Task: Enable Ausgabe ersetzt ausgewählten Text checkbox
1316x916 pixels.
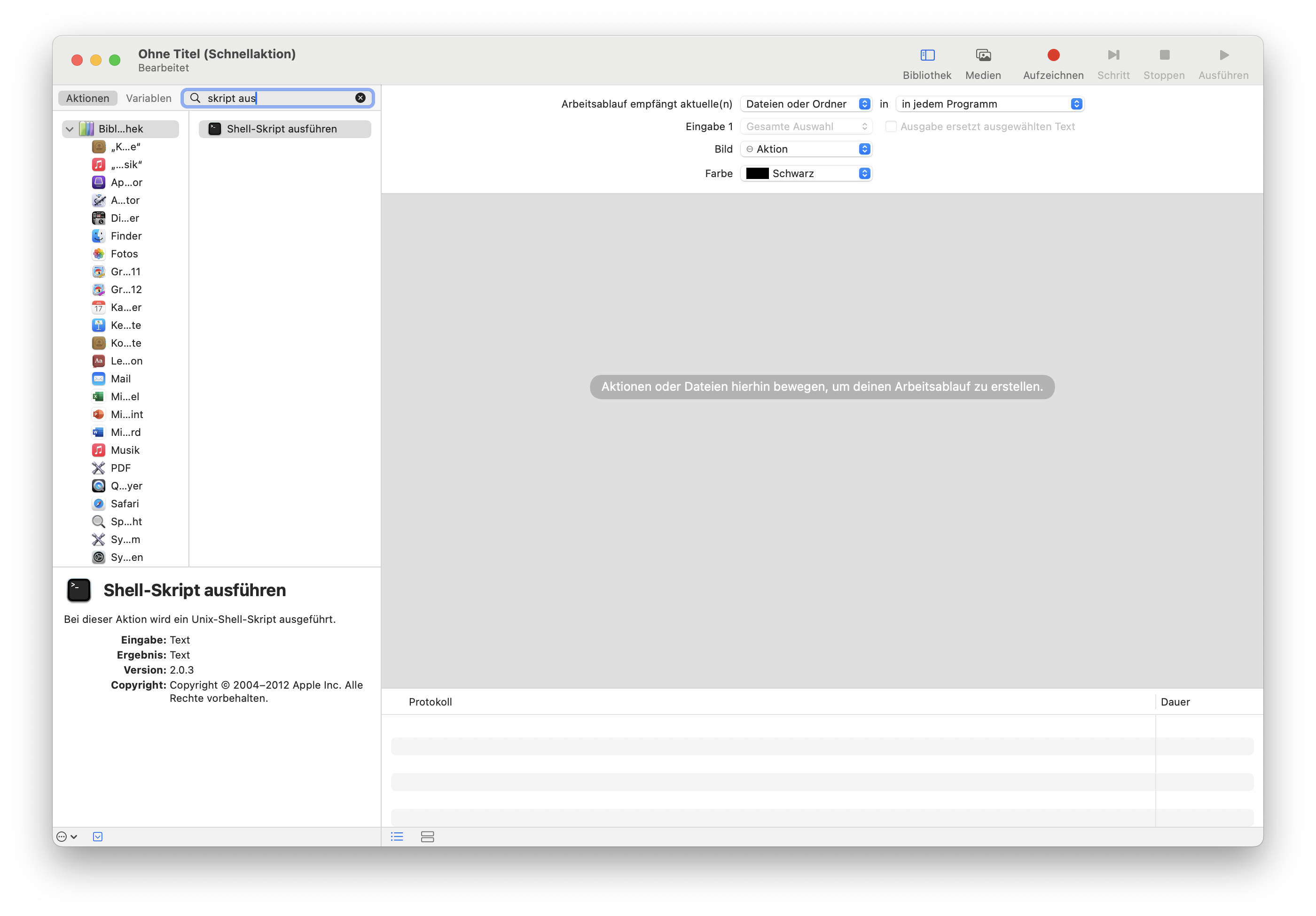Action: pyautogui.click(x=891, y=127)
